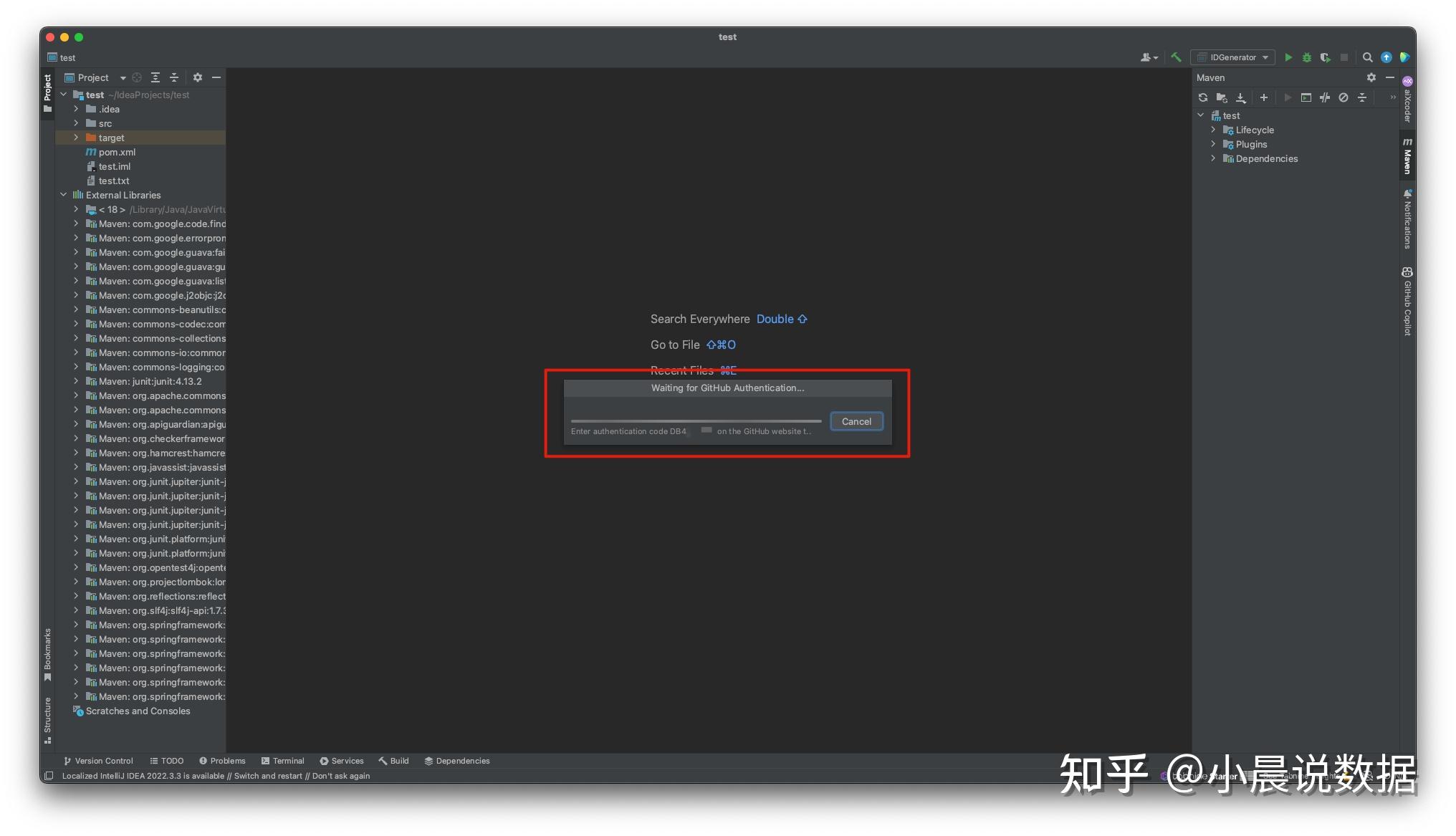Open Search Everywhere magnifier icon
1456x836 pixels.
coord(1367,57)
